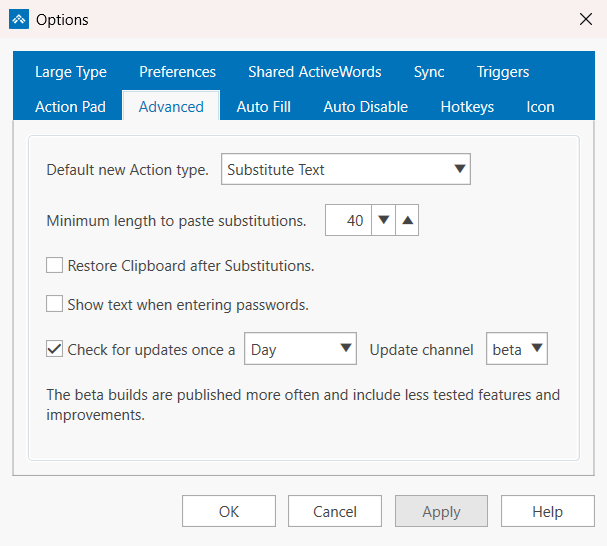The image size is (607, 546).
Task: Open the update frequency Day dropdown
Action: [x=300, y=349]
